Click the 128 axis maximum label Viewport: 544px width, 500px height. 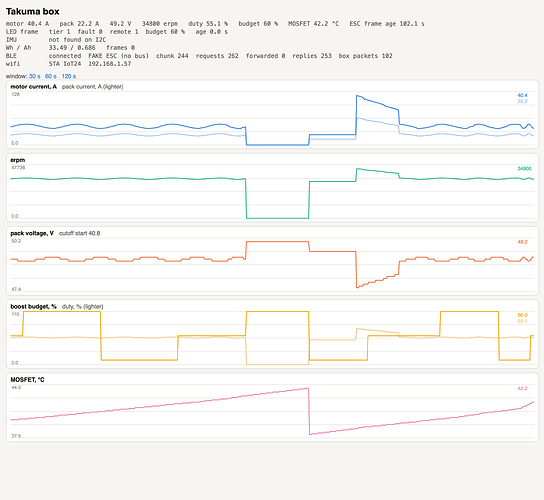[x=16, y=94]
